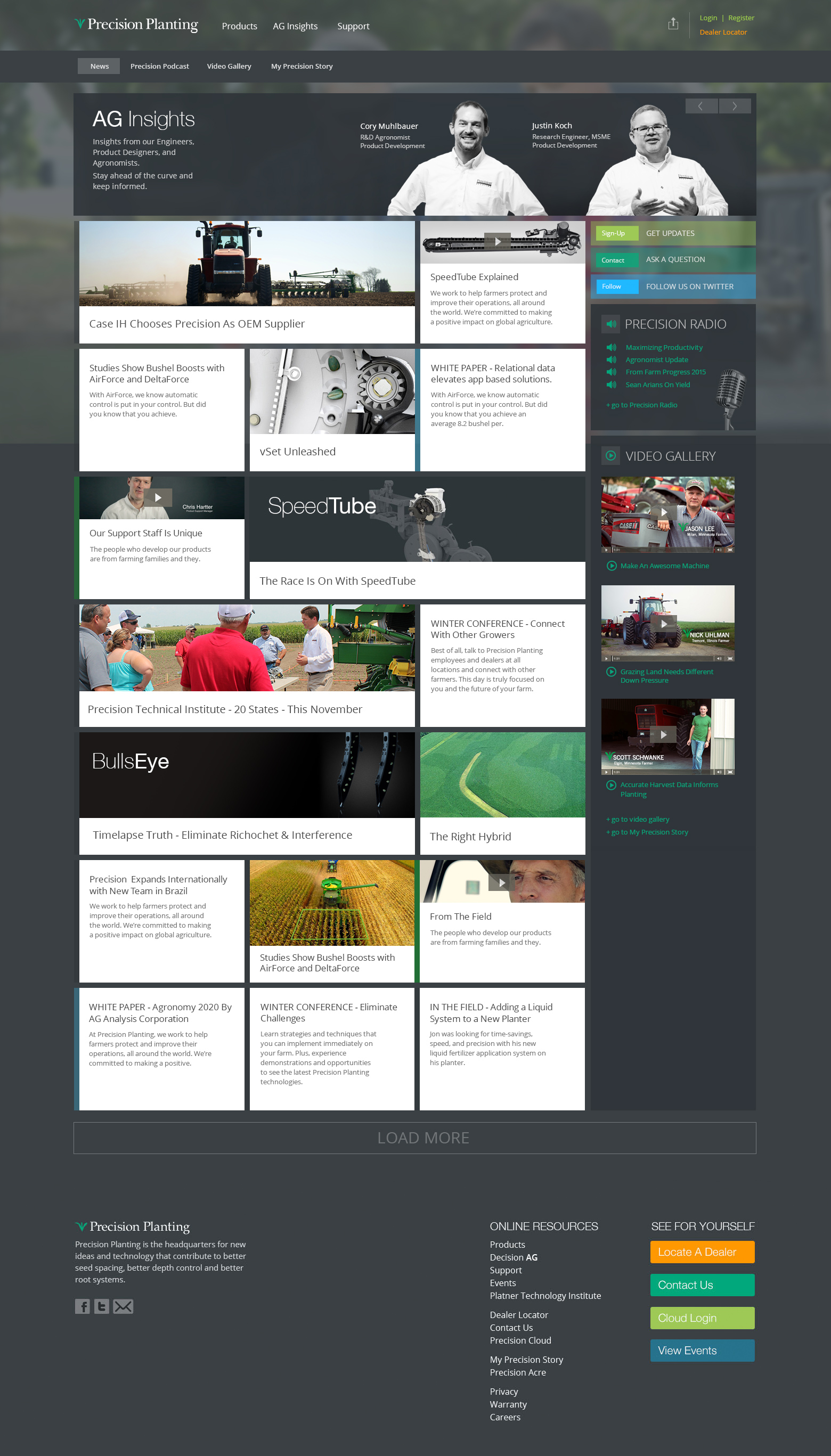Click the speaker icon beside Agronomist Update
The image size is (831, 1456).
tap(612, 360)
